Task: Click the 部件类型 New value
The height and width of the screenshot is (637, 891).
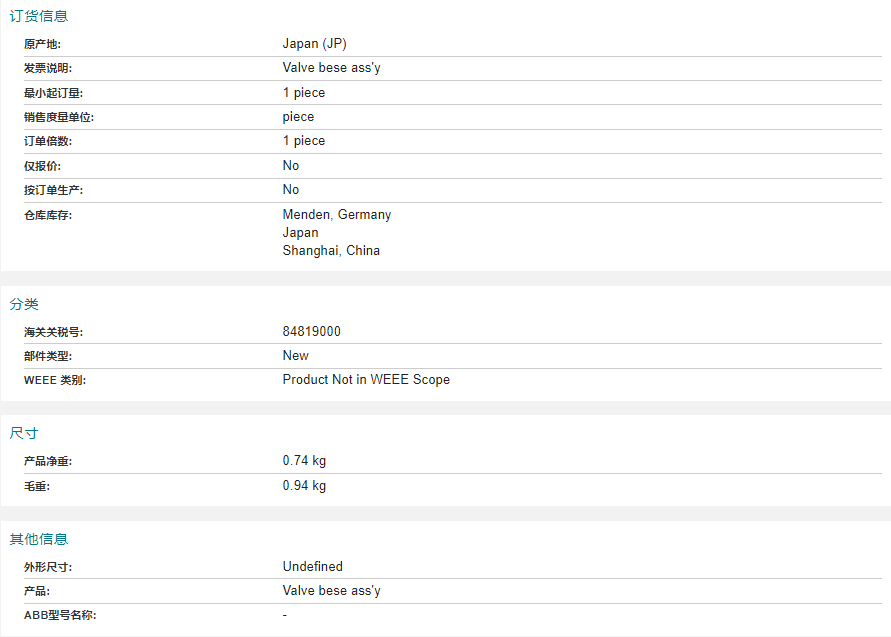Action: pyautogui.click(x=295, y=356)
